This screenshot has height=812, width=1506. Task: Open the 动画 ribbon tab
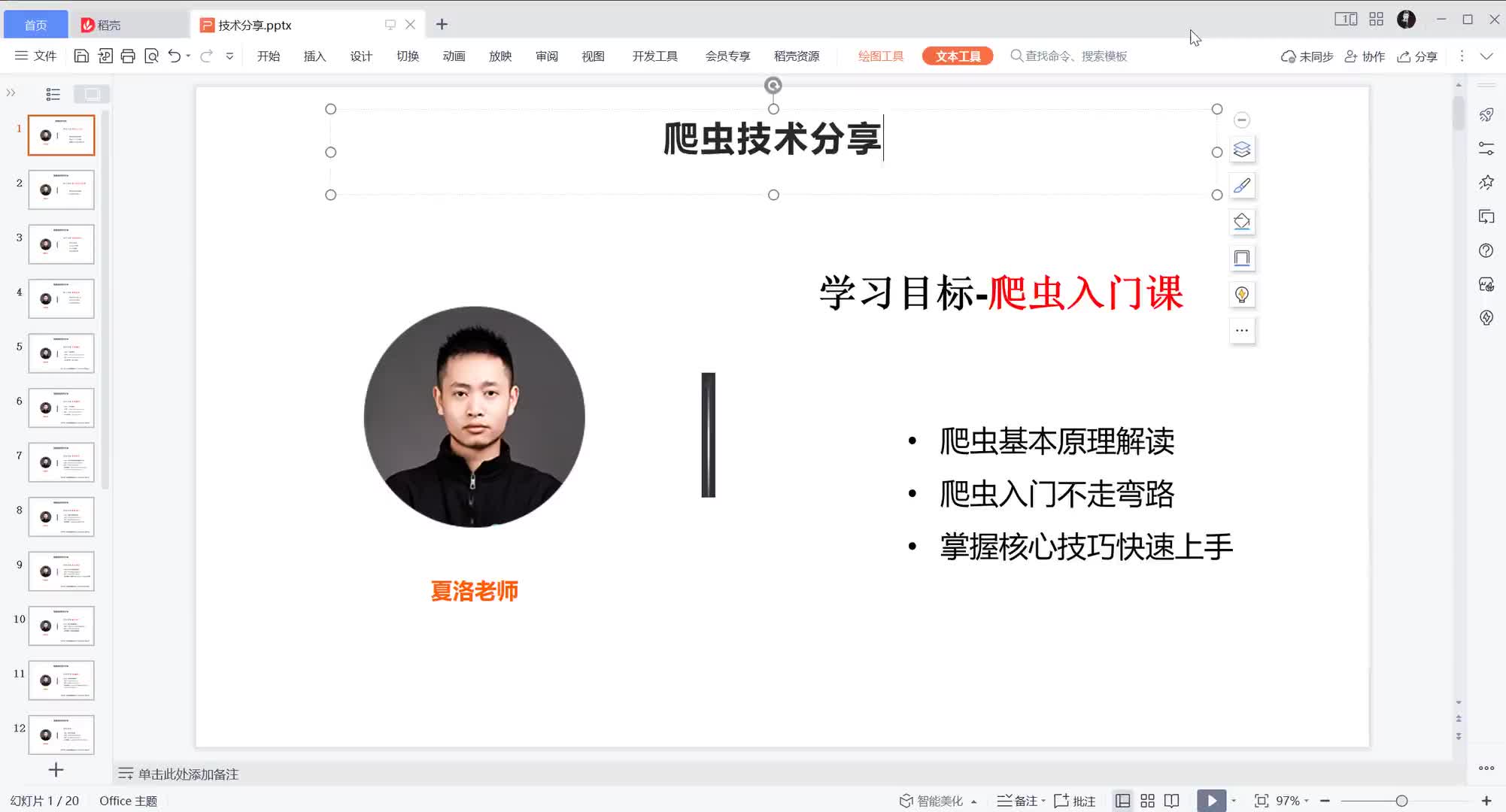click(x=454, y=56)
